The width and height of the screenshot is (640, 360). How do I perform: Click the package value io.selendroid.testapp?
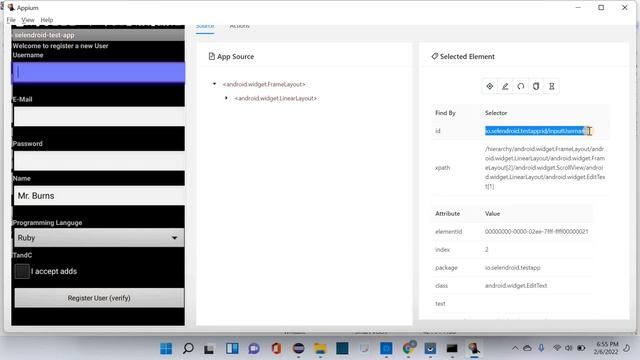pyautogui.click(x=513, y=268)
